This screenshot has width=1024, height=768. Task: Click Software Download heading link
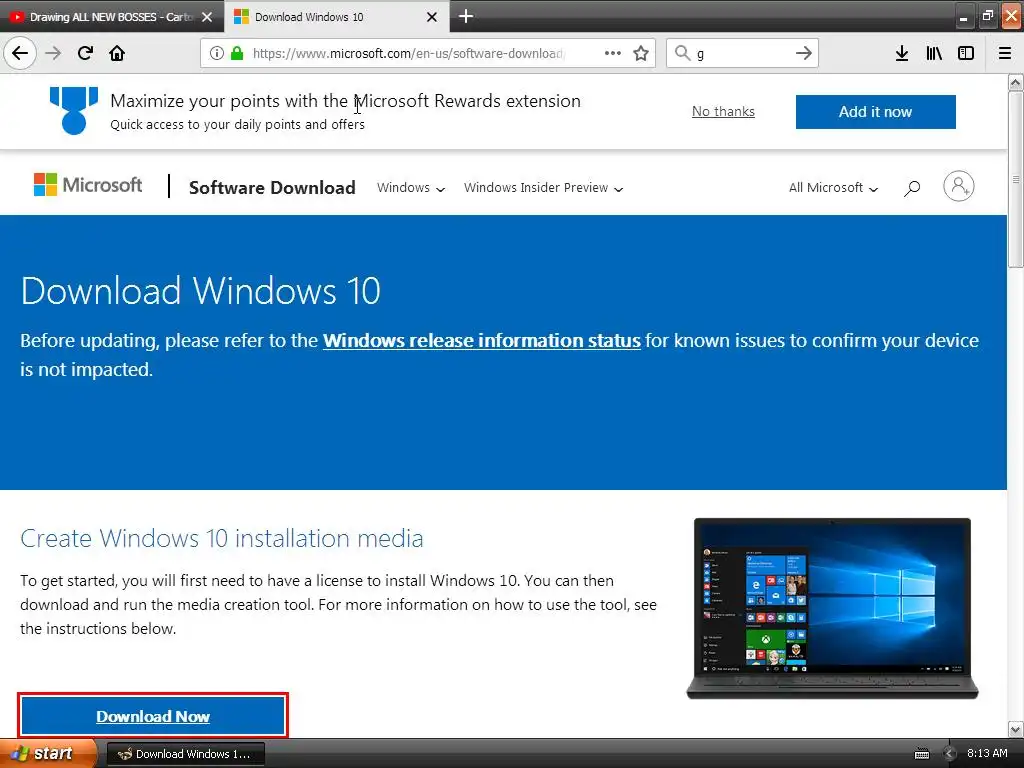272,188
